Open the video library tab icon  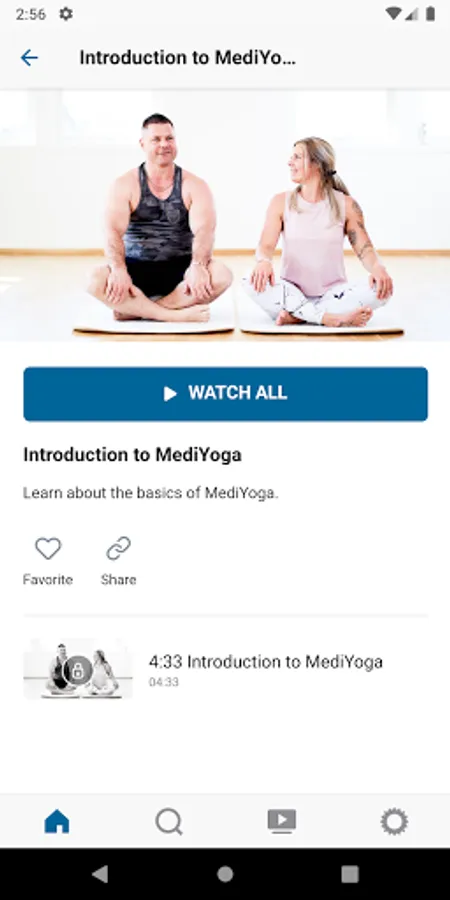pos(282,821)
